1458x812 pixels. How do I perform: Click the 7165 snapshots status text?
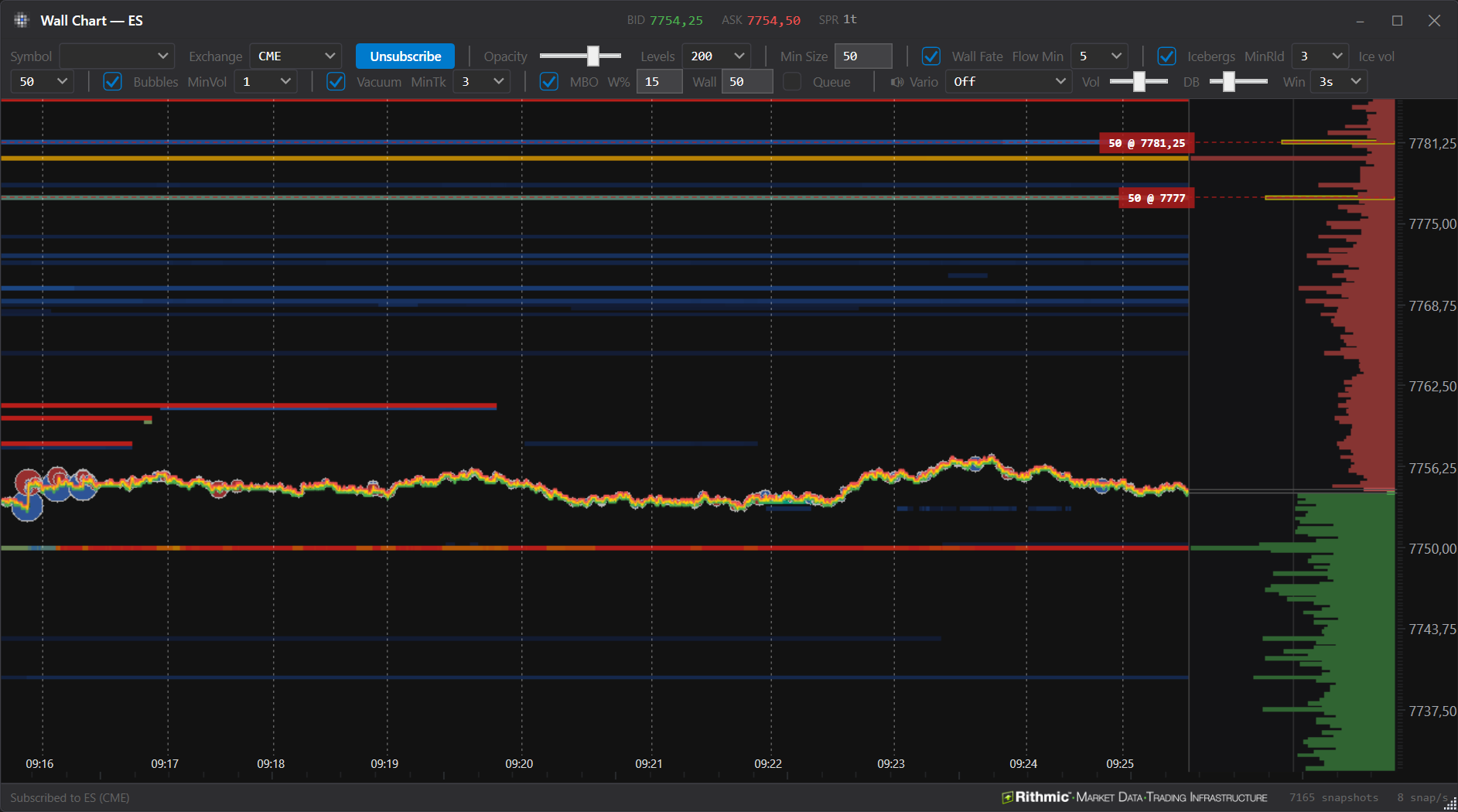[1333, 797]
